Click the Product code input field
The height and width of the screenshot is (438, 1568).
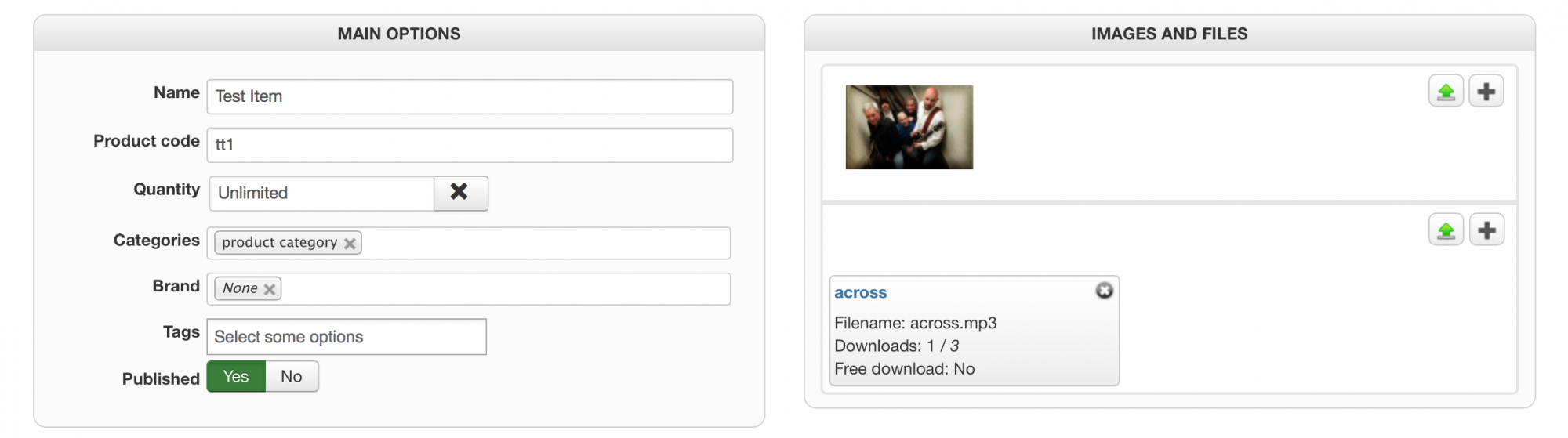(470, 145)
